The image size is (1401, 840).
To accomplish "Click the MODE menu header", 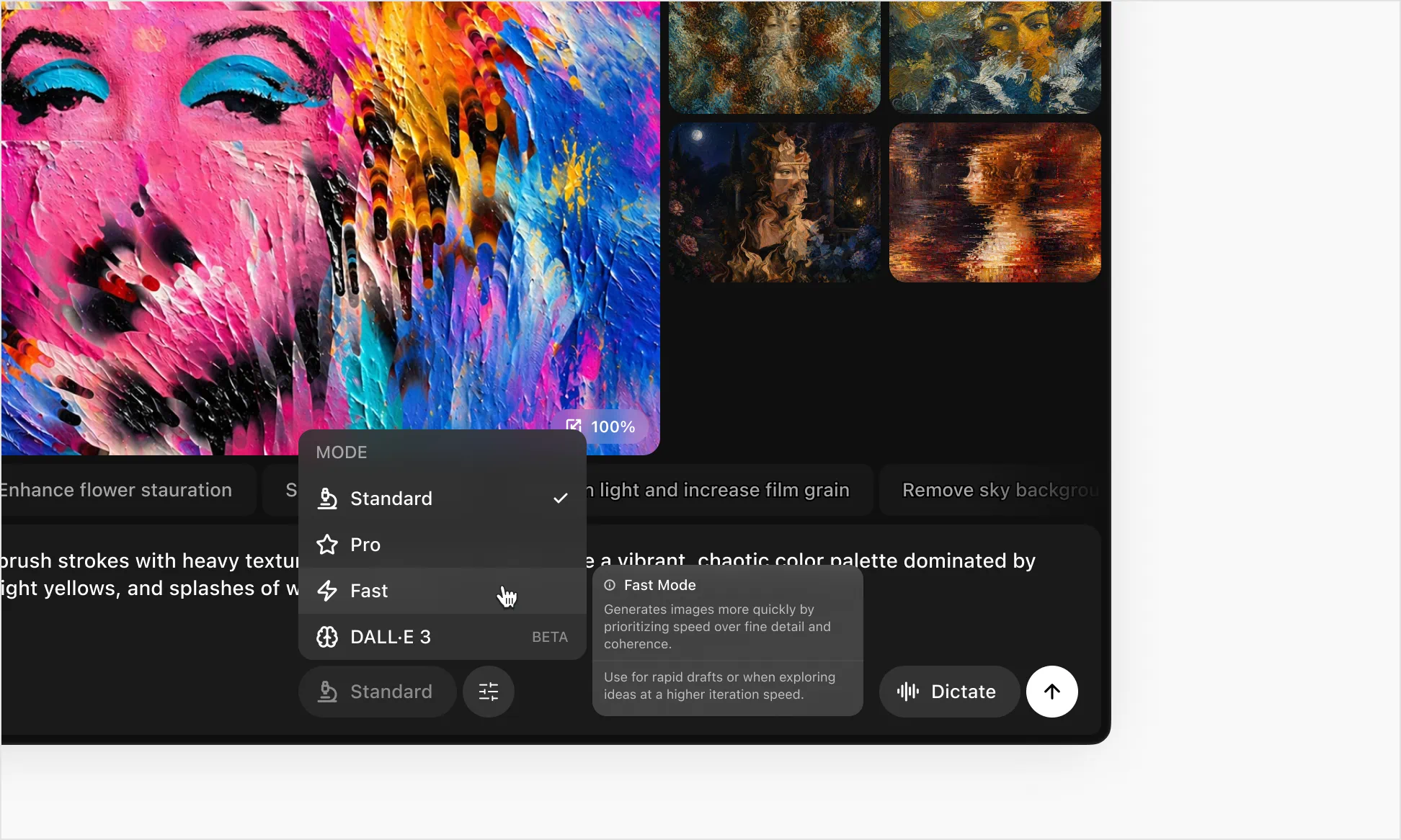I will pos(342,452).
